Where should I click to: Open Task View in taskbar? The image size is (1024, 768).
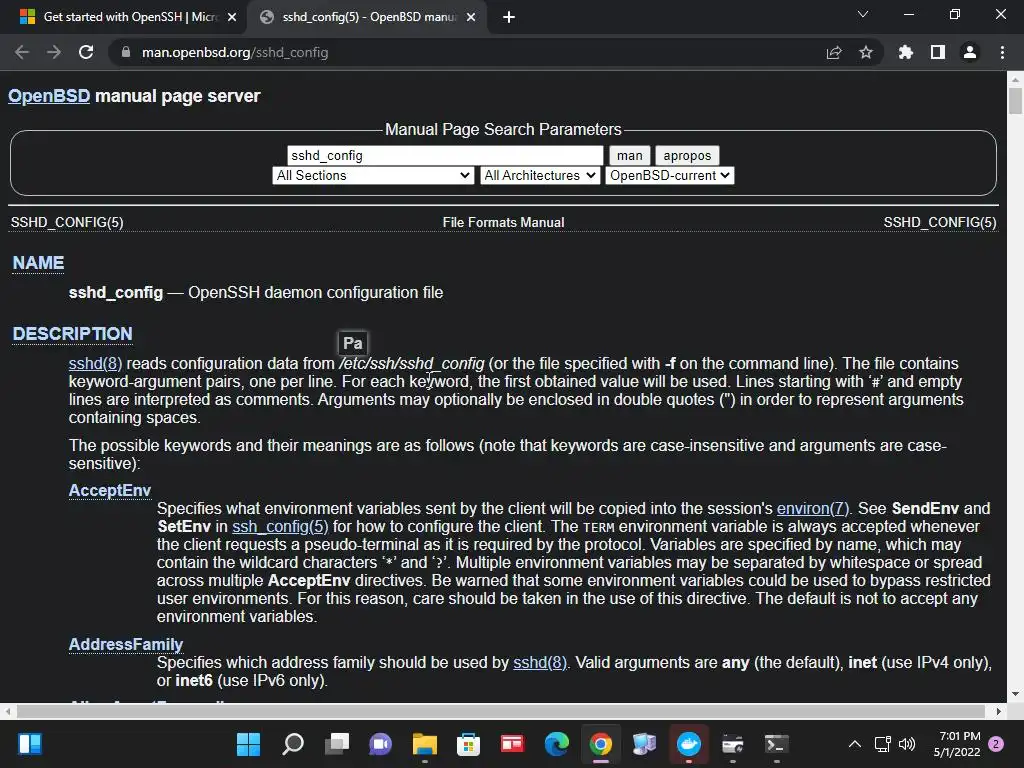point(337,744)
